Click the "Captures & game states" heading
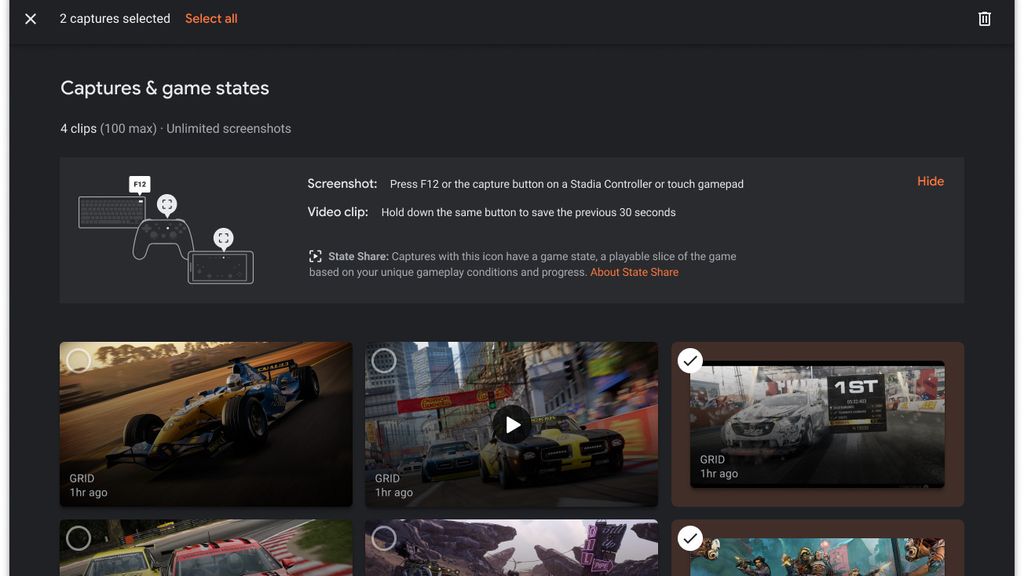This screenshot has width=1024, height=576. 165,88
